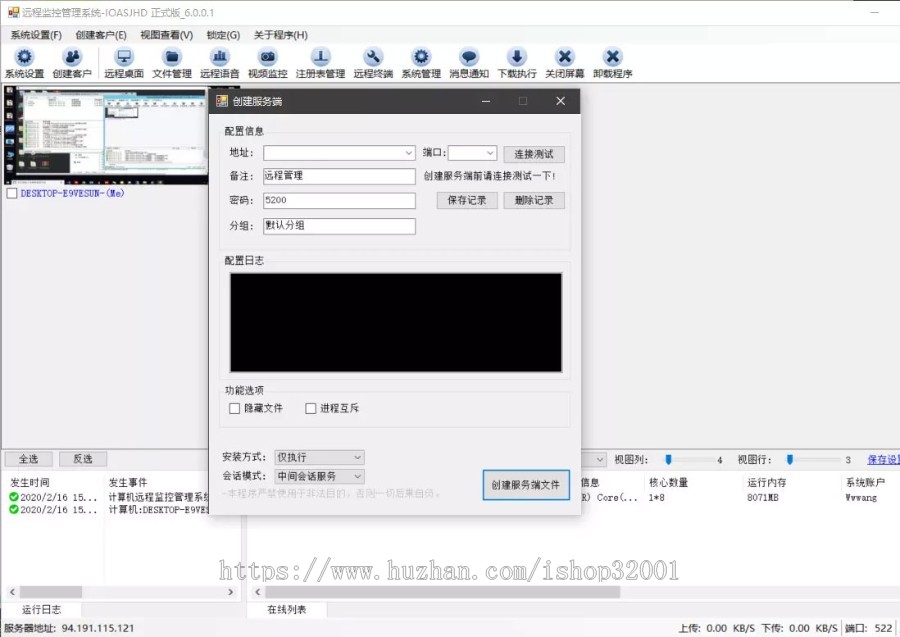Launch the 远程终端 remote terminal
The height and width of the screenshot is (637, 900).
pyautogui.click(x=371, y=62)
